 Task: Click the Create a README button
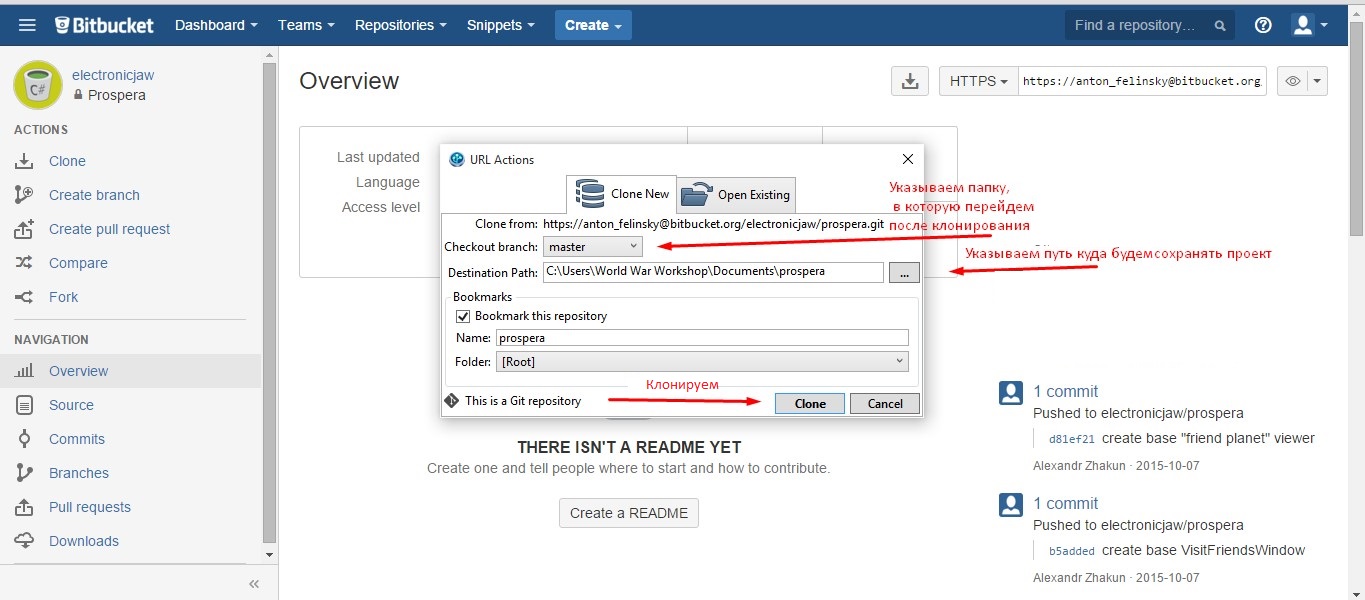coord(629,513)
